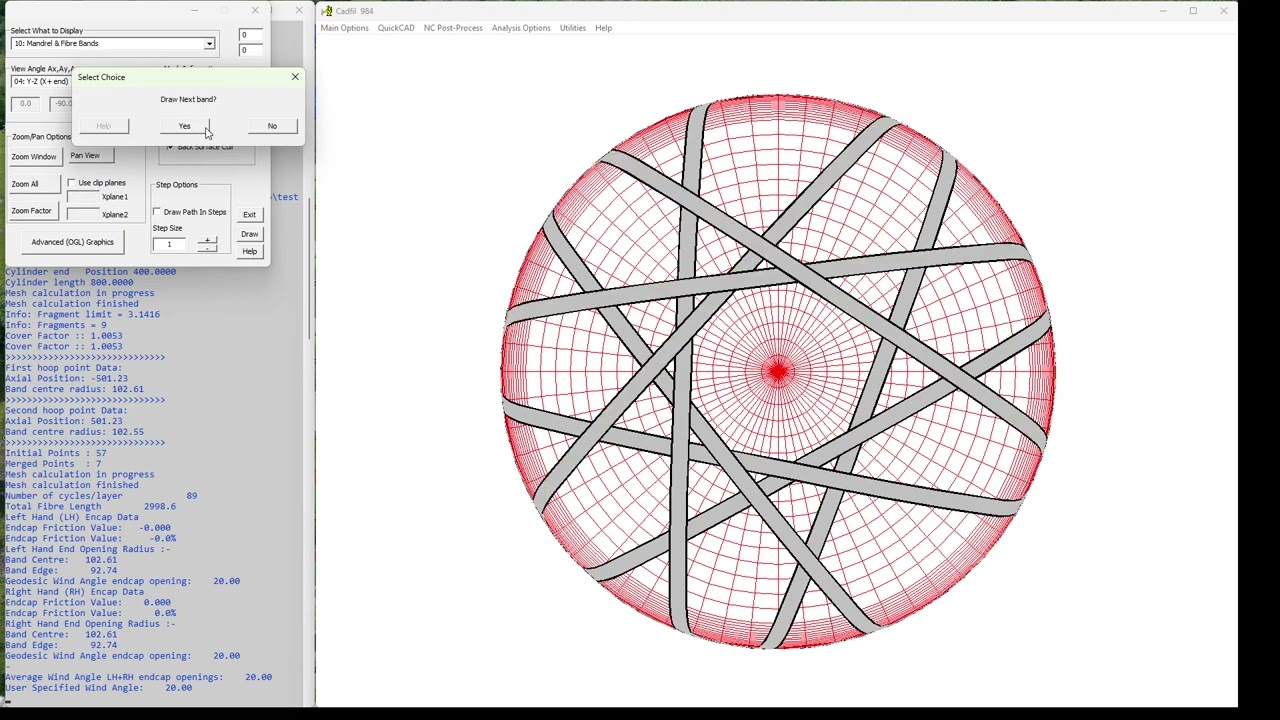This screenshot has width=1280, height=720.
Task: Minimize the Cadfil window
Action: pos(1163,11)
